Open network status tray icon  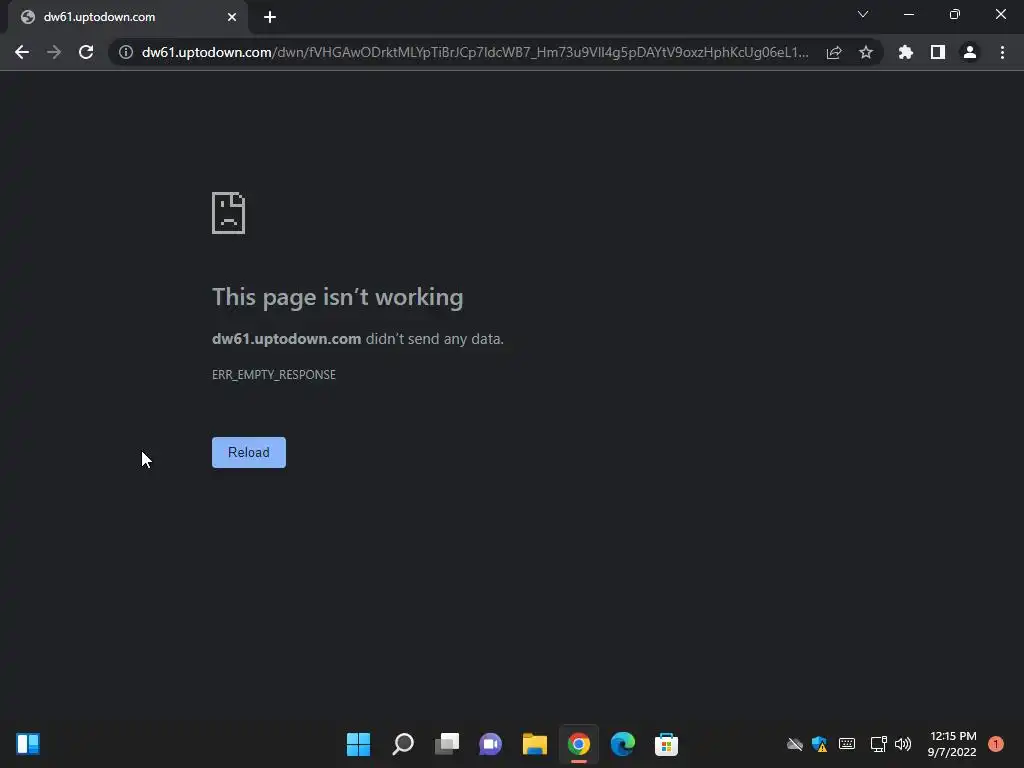coord(878,744)
